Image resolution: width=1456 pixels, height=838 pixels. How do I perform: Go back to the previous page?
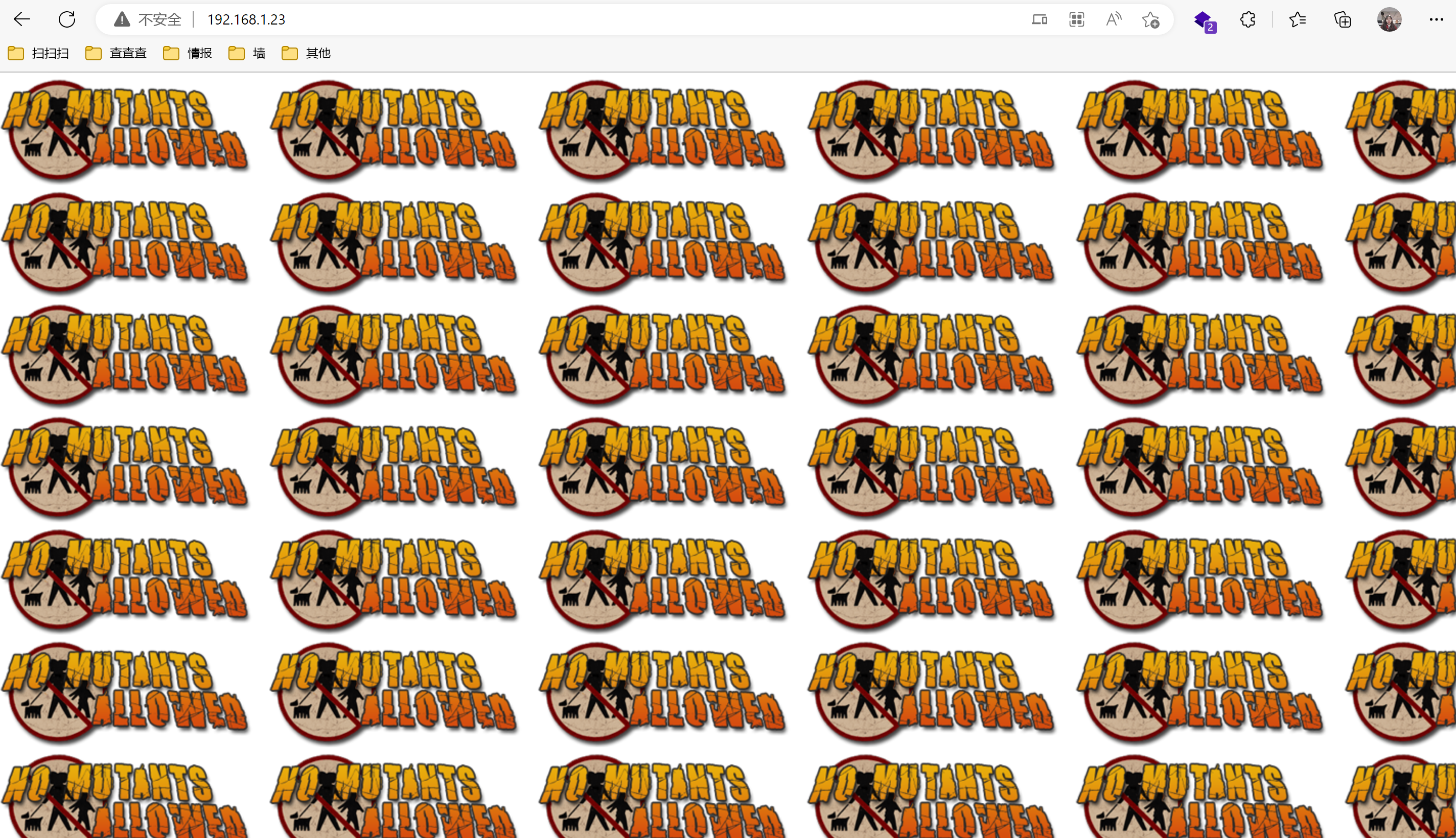pos(22,19)
